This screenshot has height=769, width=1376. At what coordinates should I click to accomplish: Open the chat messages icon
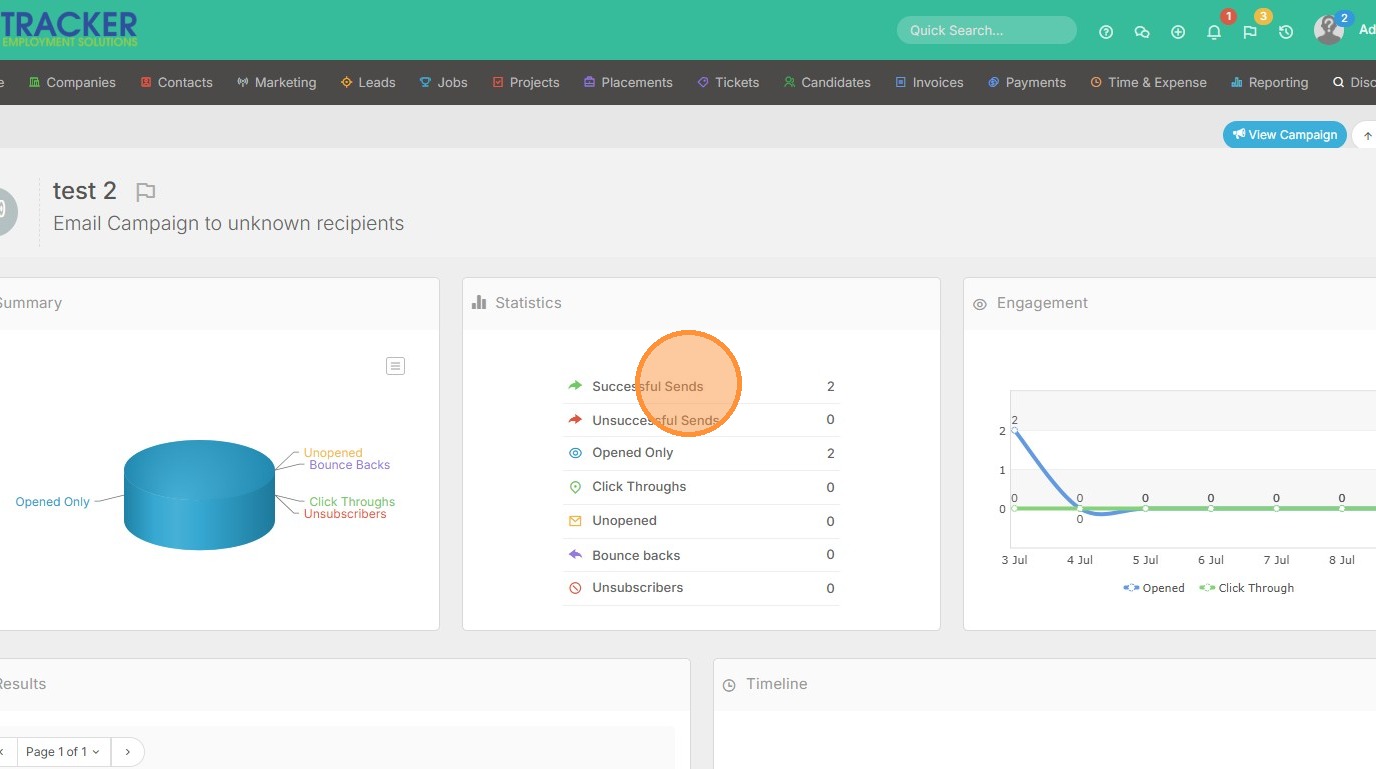pyautogui.click(x=1142, y=32)
